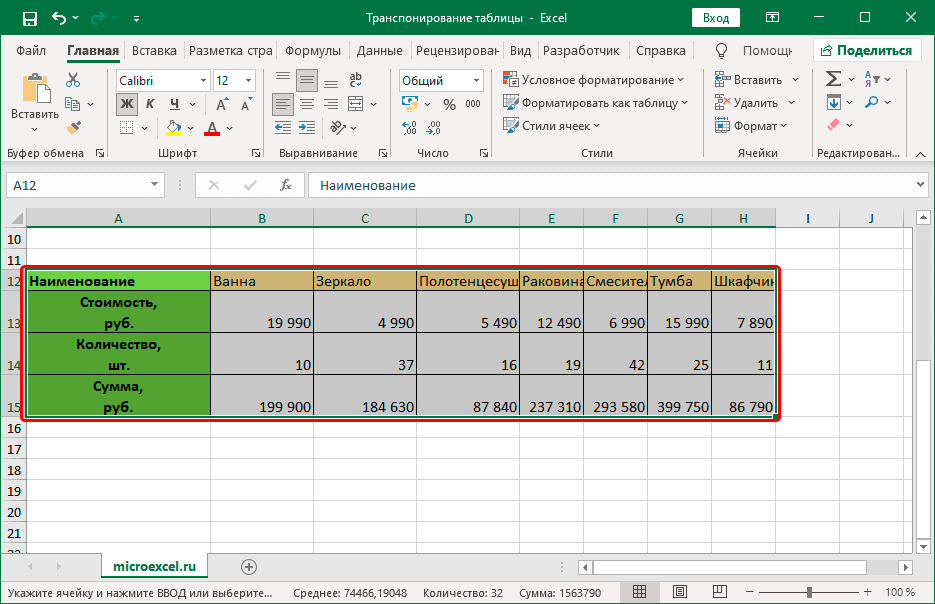Select the microexcel.ru sheet tab
The height and width of the screenshot is (604, 935).
coord(154,566)
